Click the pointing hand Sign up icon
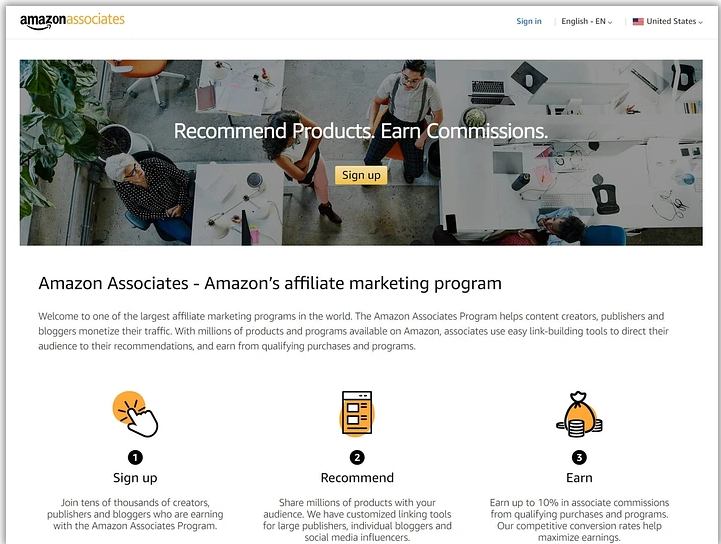This screenshot has height=544, width=721. coord(135,414)
